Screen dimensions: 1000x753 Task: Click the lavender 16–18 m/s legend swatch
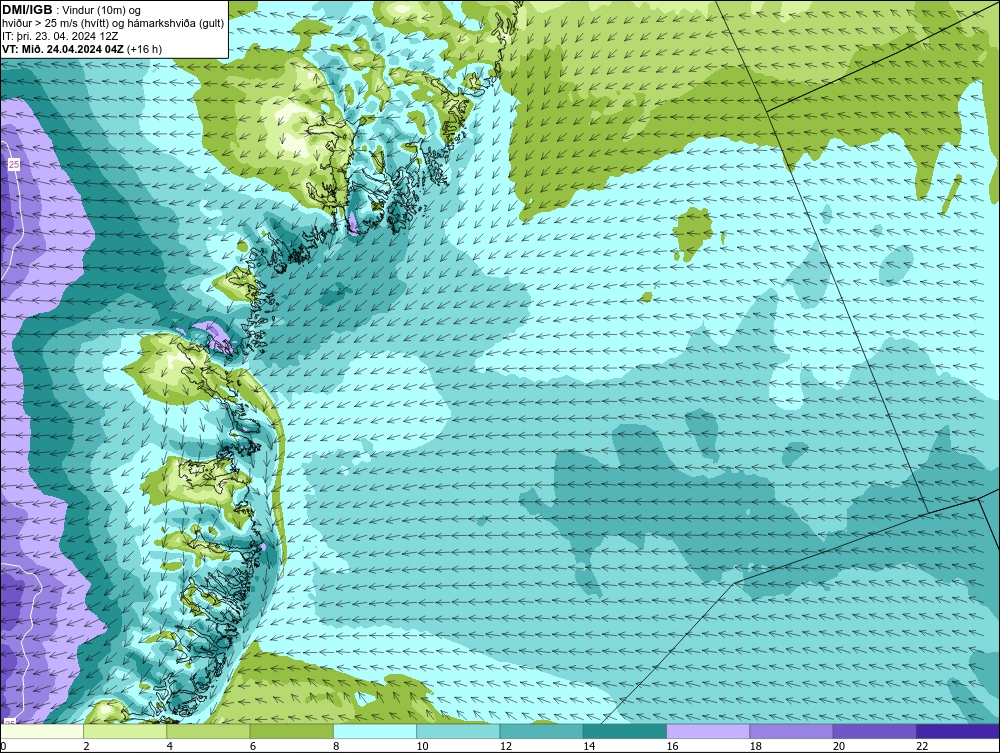tap(708, 731)
